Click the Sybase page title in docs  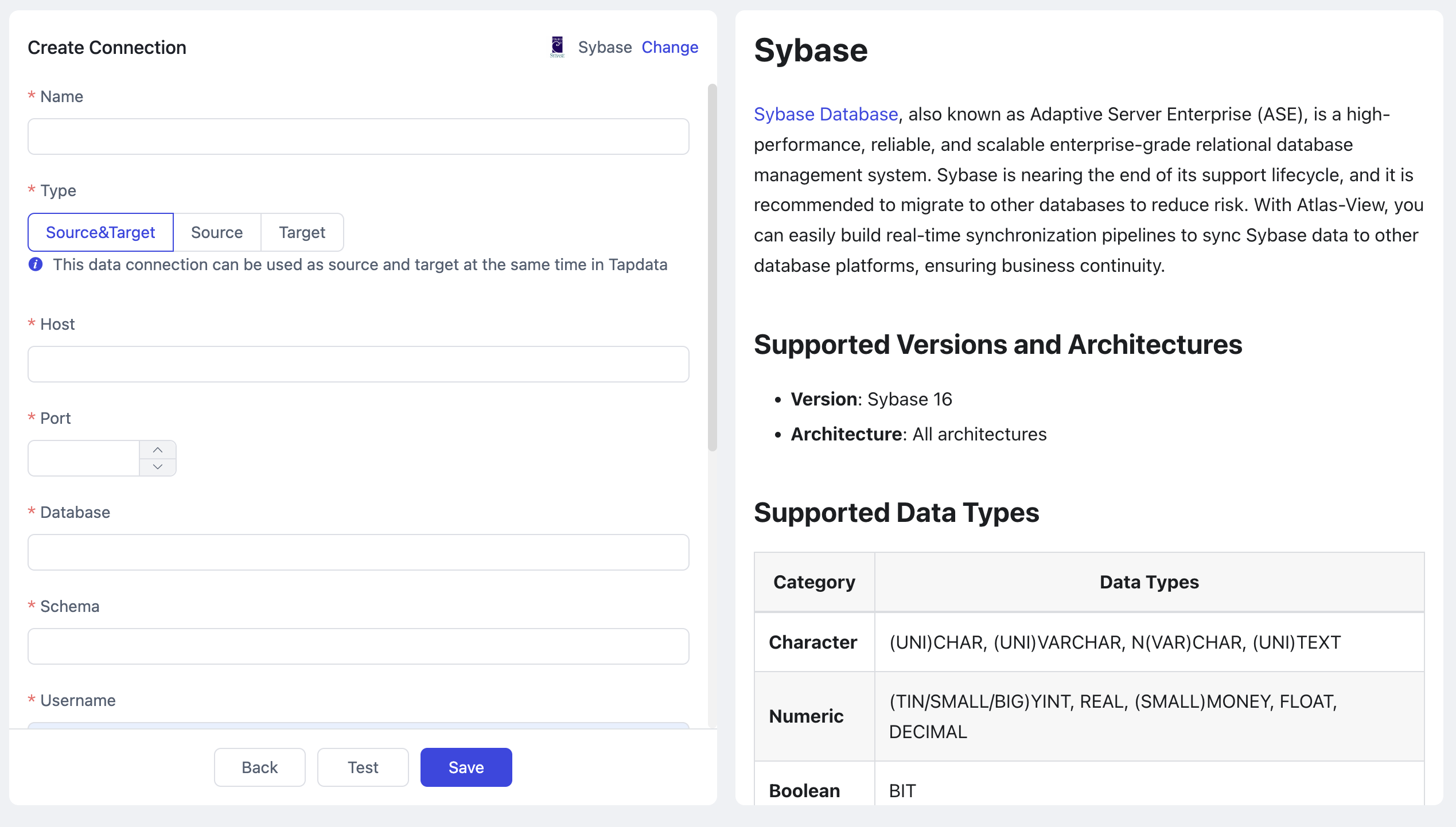click(x=811, y=50)
